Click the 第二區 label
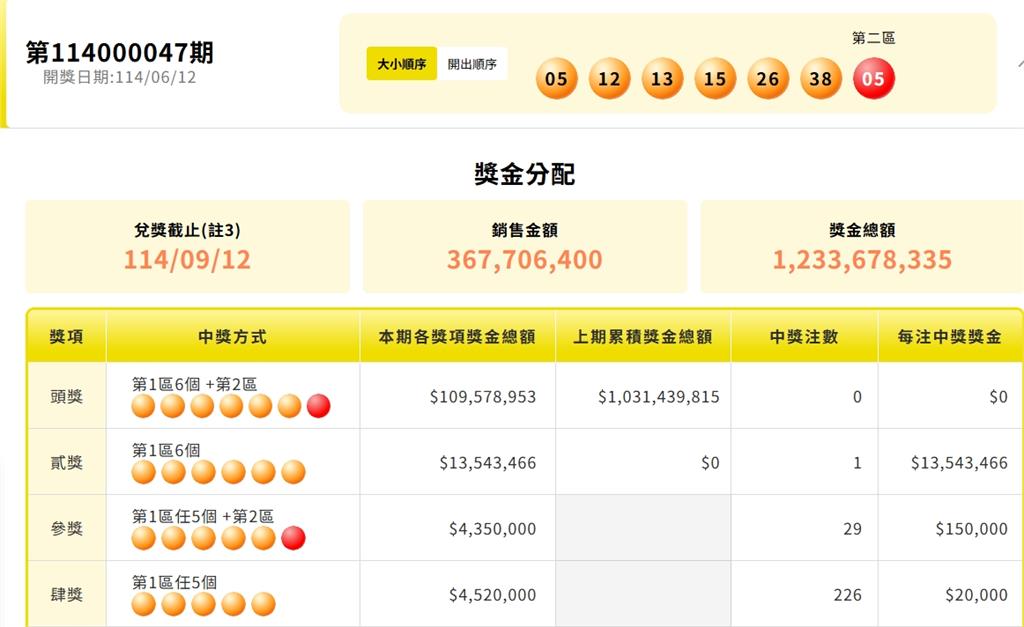The width and height of the screenshot is (1024, 627). (x=874, y=38)
